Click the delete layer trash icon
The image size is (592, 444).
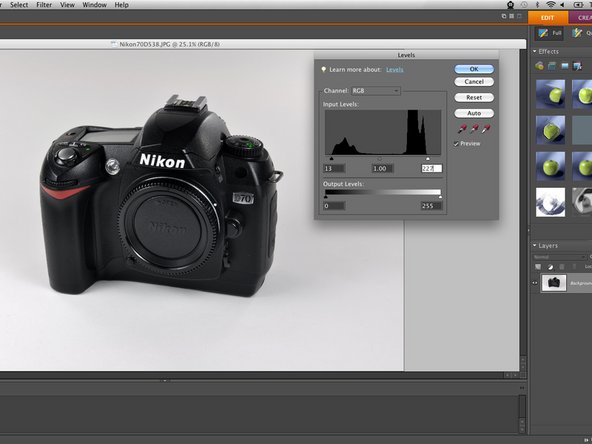pos(562,267)
